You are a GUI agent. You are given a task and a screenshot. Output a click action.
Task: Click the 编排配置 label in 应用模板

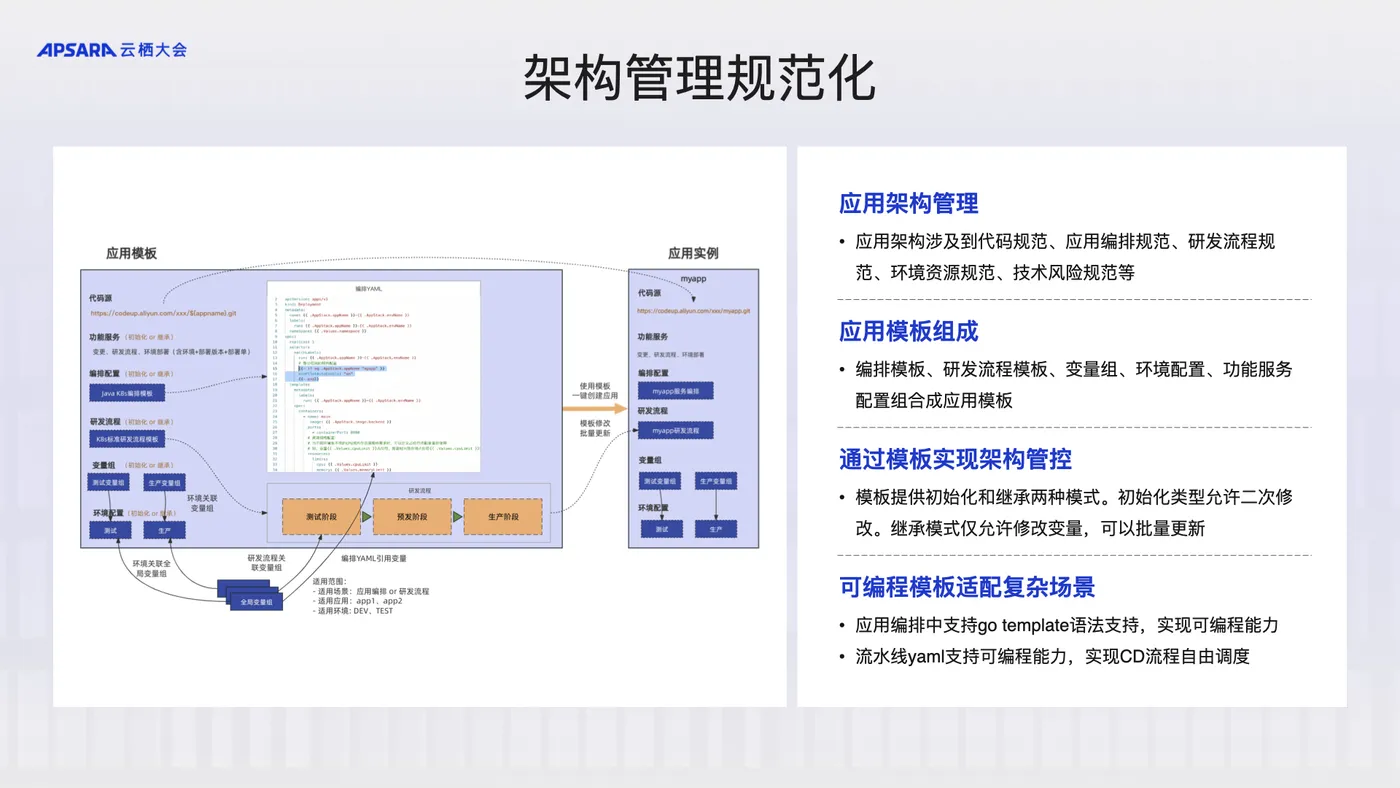point(106,373)
